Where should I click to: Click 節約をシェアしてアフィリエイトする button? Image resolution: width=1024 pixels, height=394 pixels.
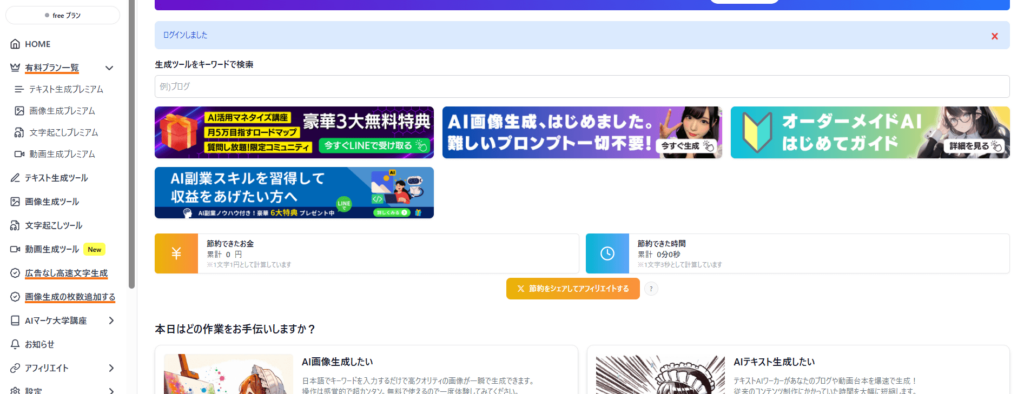(x=573, y=289)
